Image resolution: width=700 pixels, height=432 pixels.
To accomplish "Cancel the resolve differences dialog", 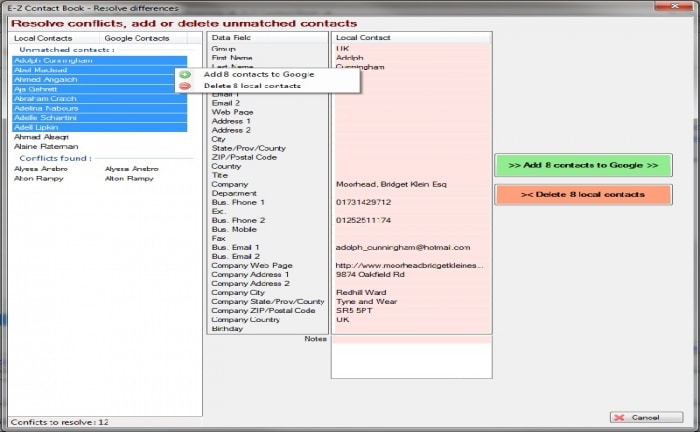I will 646,417.
